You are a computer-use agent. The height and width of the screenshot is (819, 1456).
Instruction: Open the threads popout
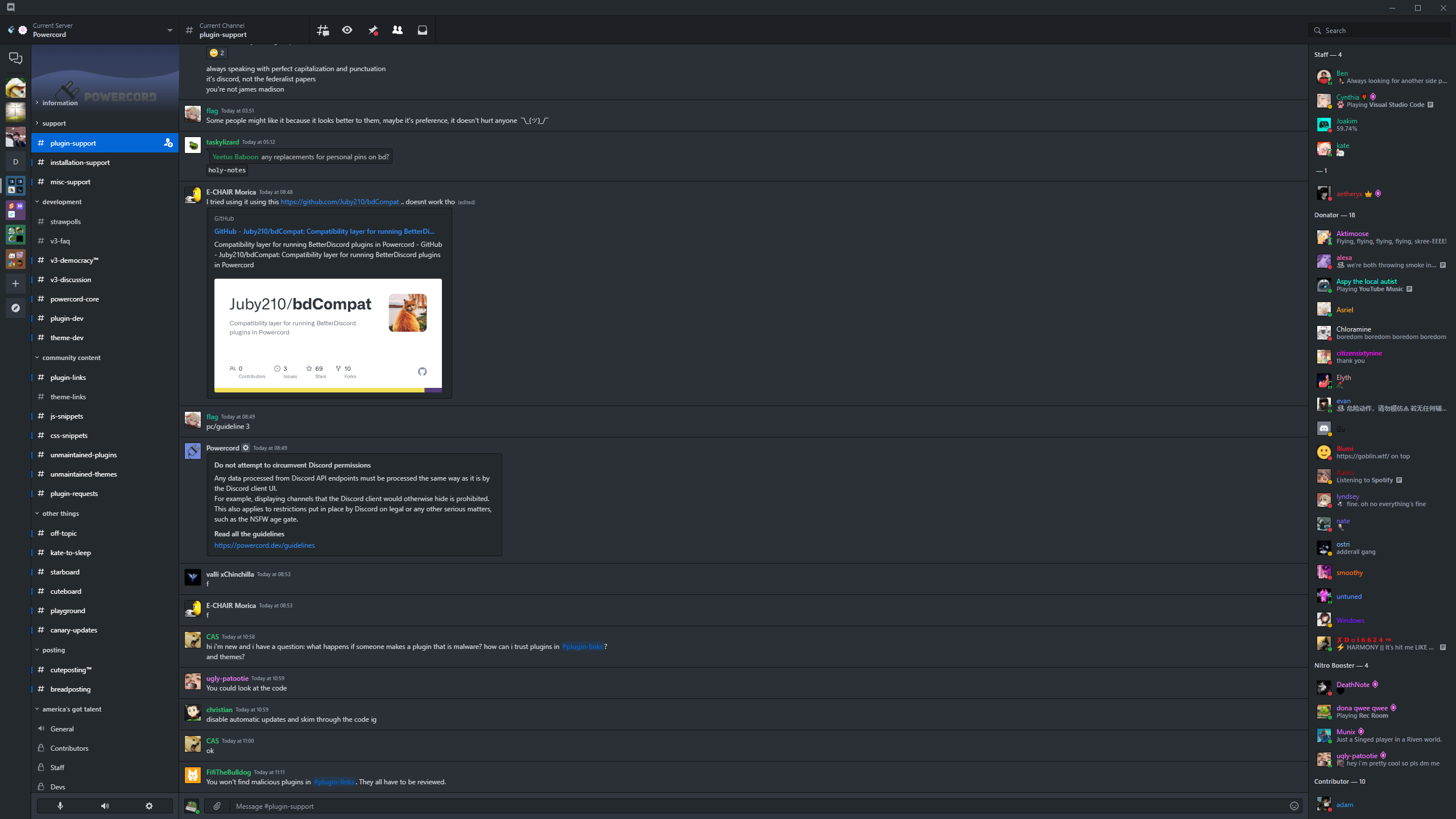[x=322, y=30]
